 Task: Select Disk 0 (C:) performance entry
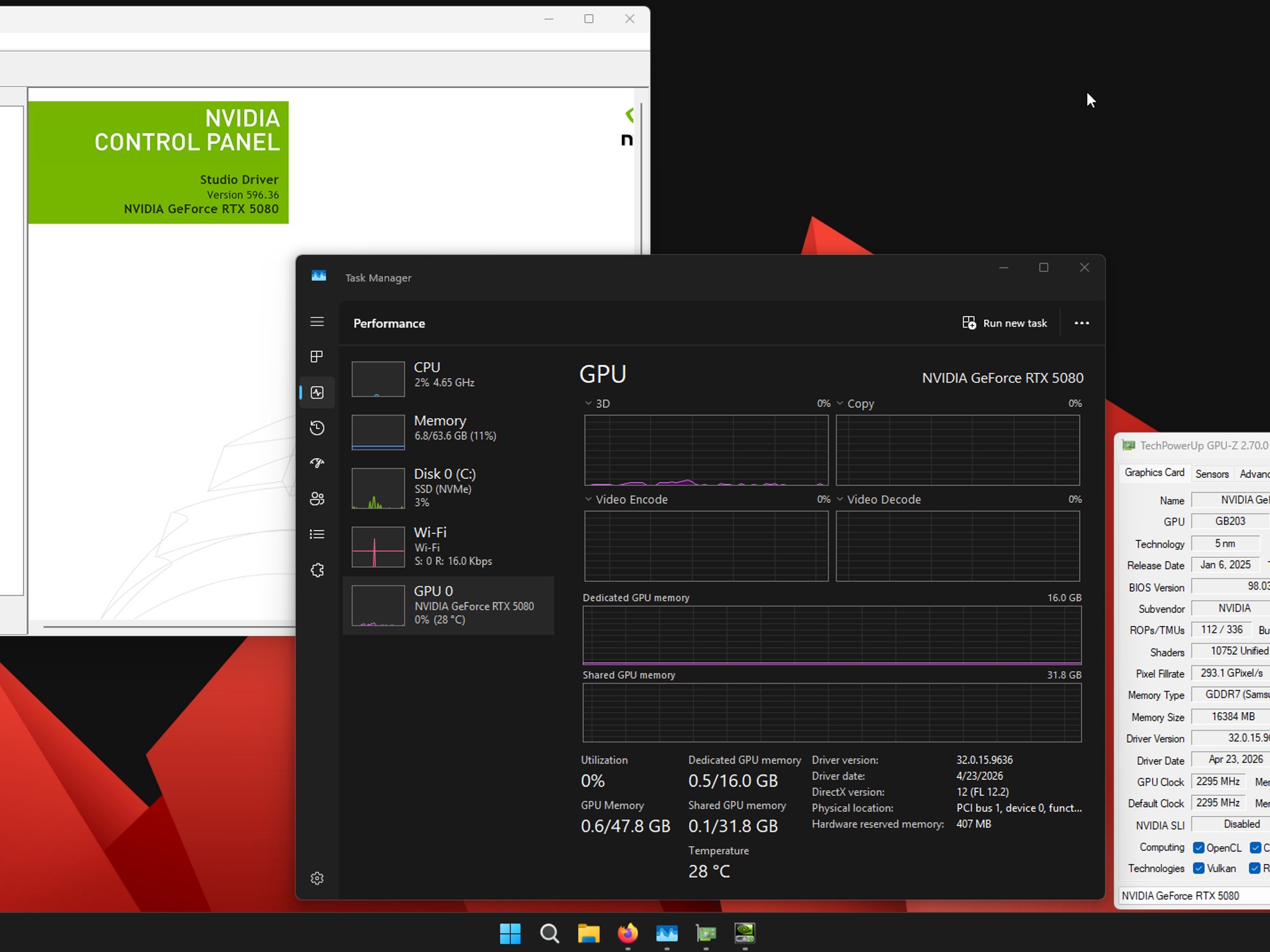tap(448, 488)
